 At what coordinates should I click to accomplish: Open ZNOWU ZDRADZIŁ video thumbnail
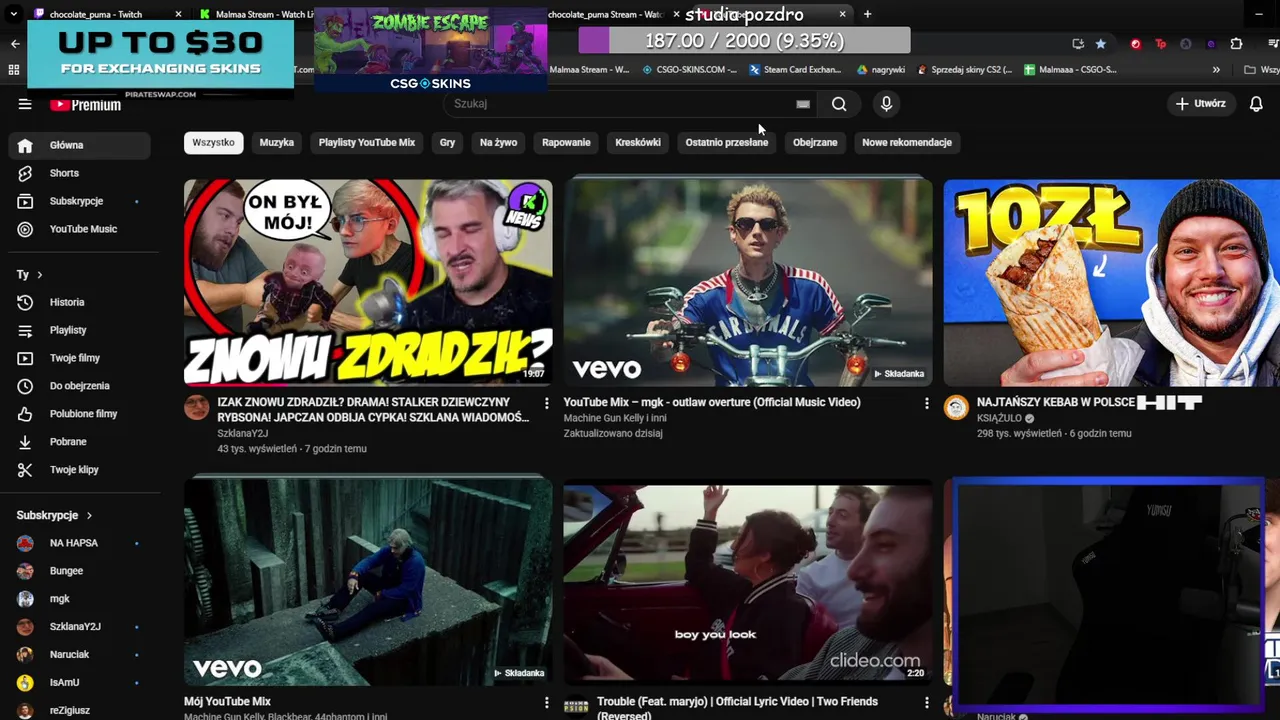coord(368,283)
